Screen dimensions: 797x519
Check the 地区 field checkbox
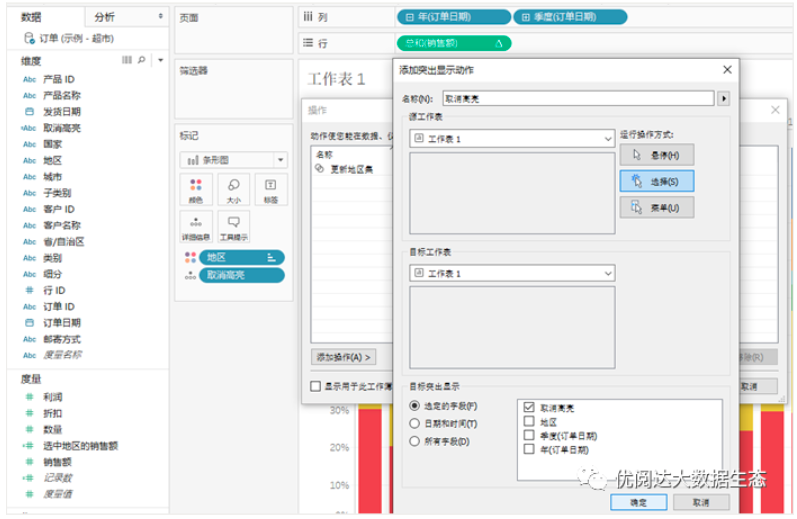(x=528, y=422)
